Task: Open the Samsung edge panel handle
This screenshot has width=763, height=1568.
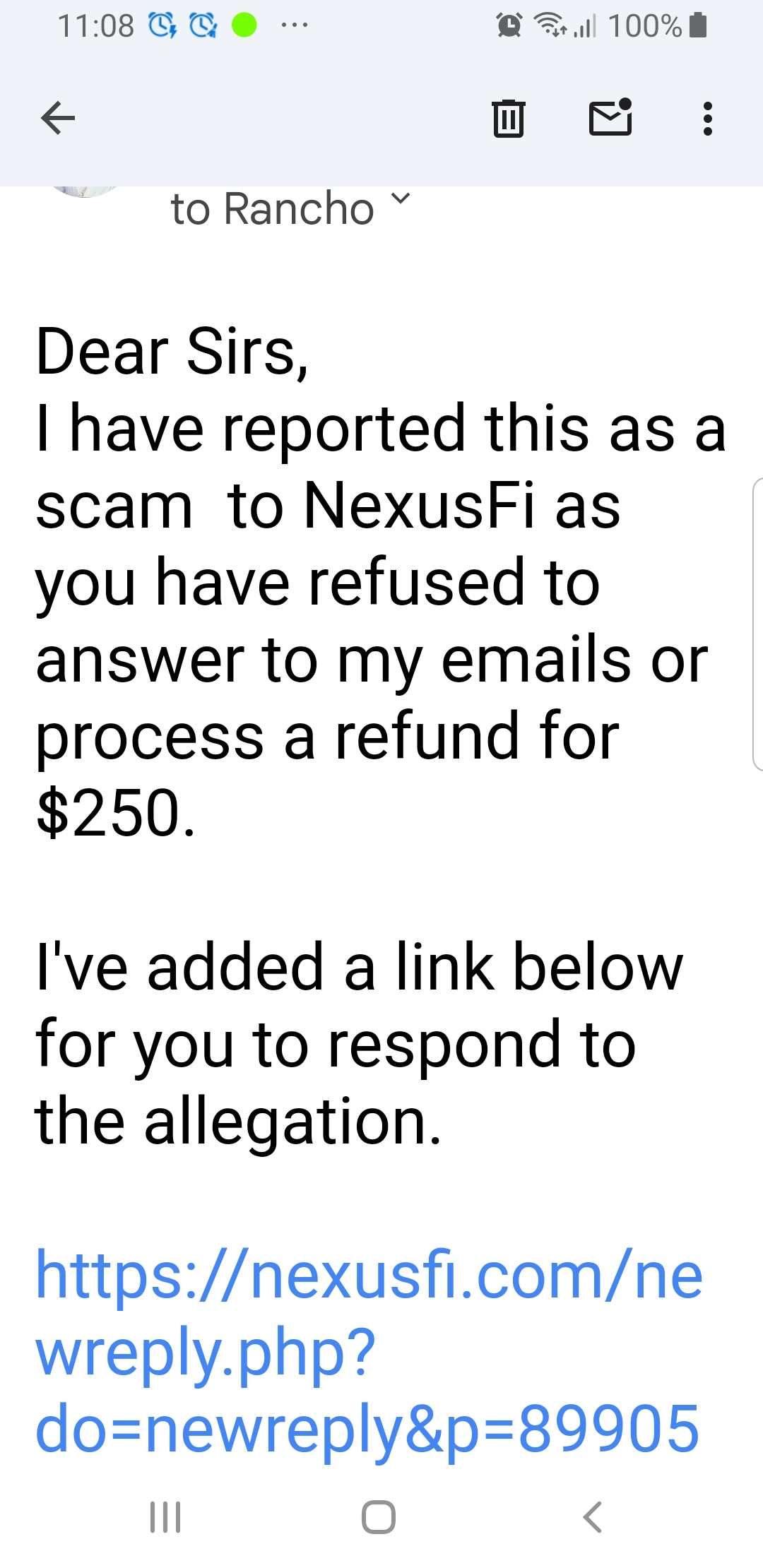Action: point(757,624)
